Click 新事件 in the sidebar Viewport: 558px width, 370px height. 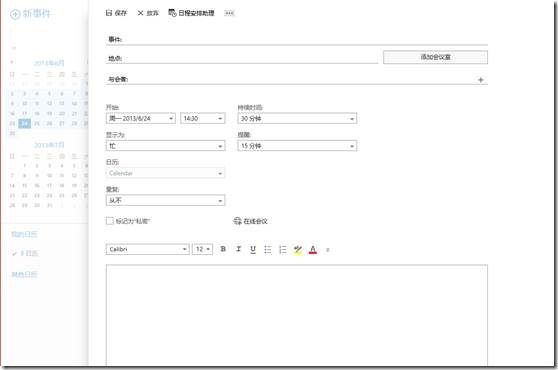click(x=31, y=14)
